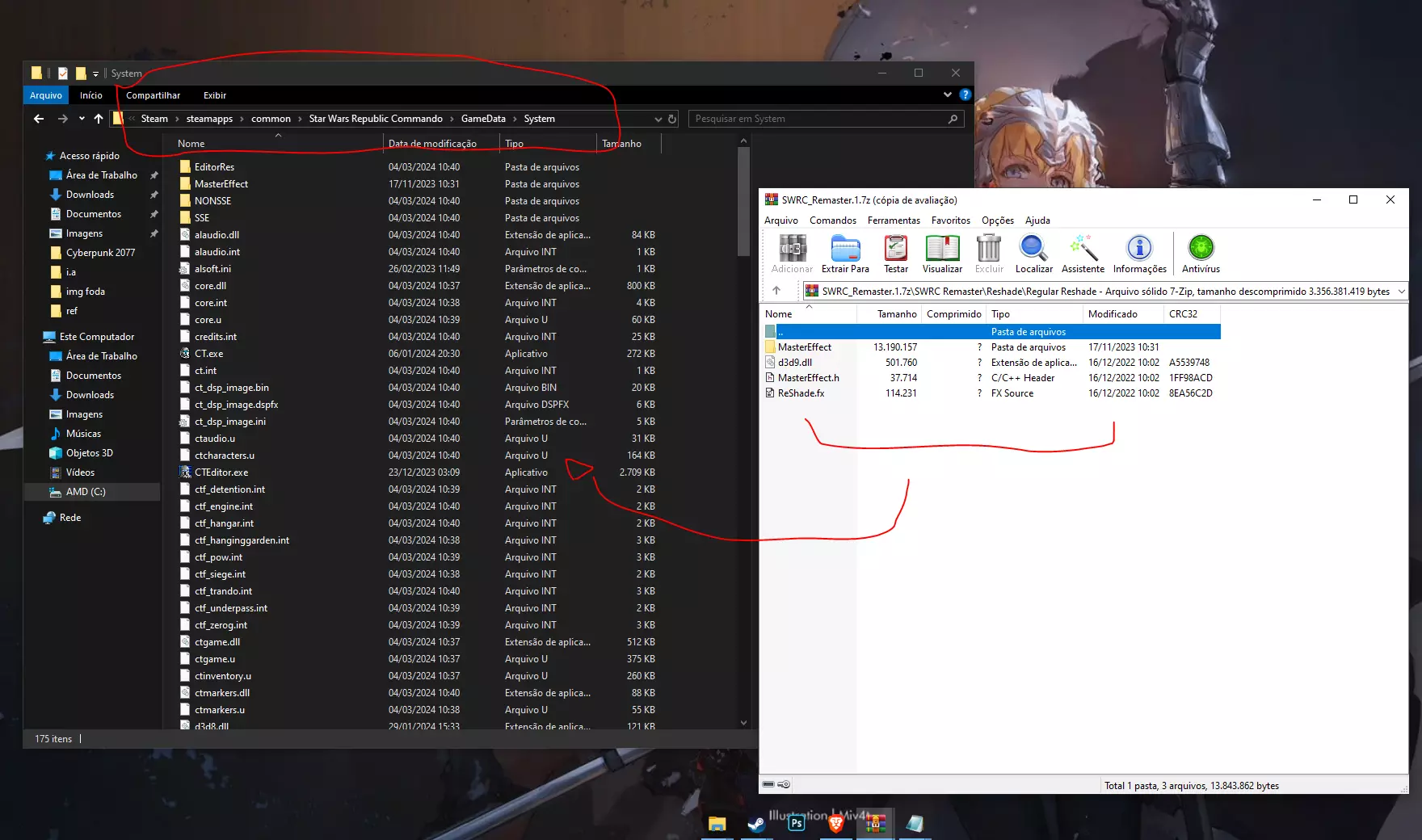Click the Testar icon in WinRAR
This screenshot has width=1422, height=840.
pyautogui.click(x=895, y=254)
